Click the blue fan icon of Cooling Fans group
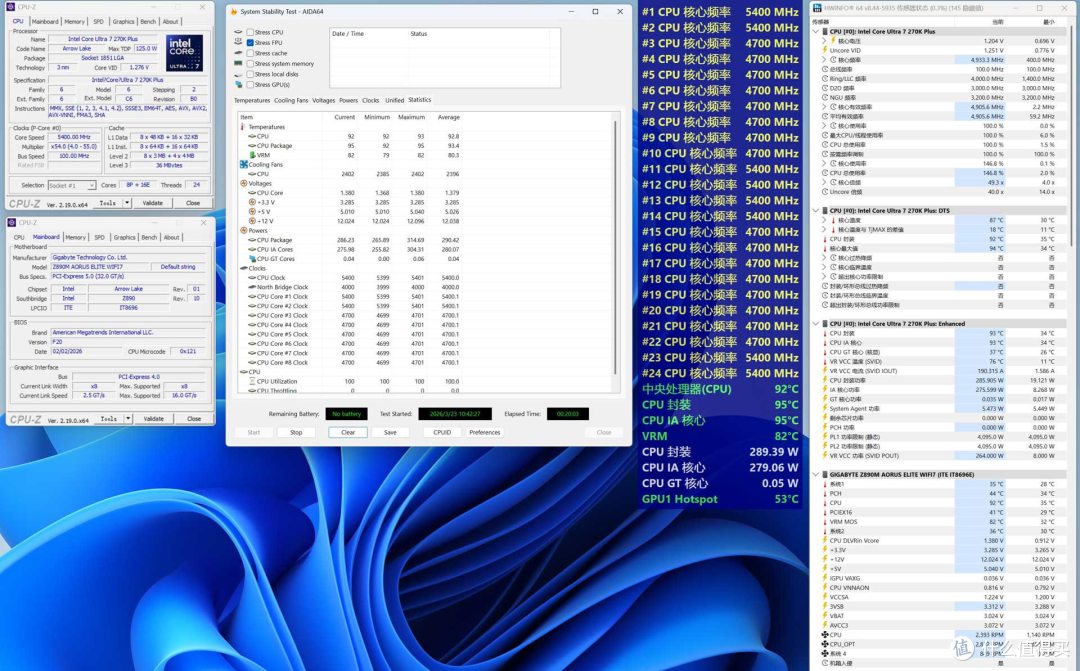The width and height of the screenshot is (1080, 671). [243, 165]
